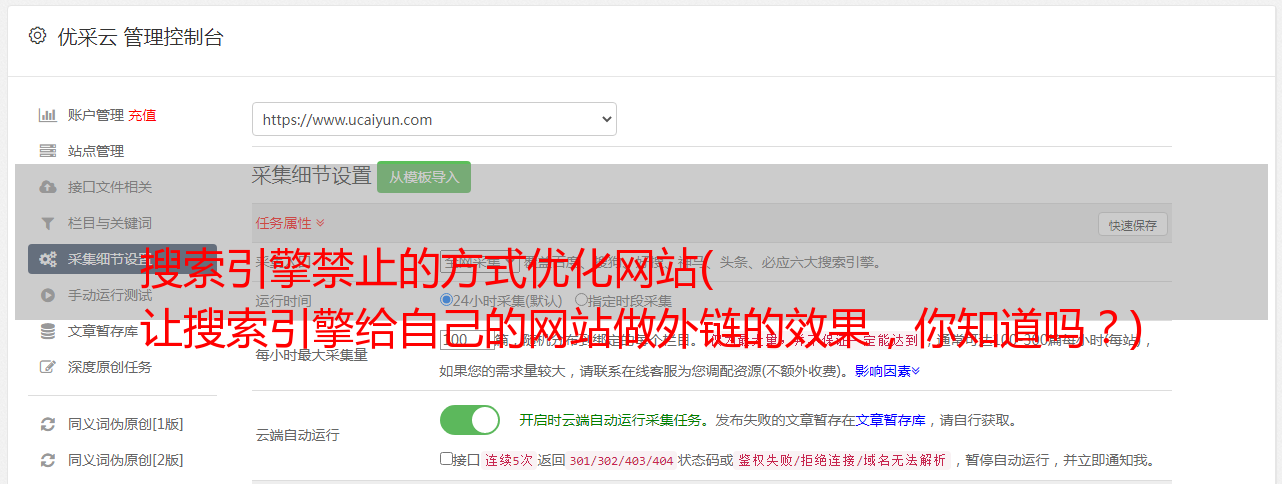Click the server icon beside 站点管理
Image resolution: width=1282 pixels, height=484 pixels.
[x=47, y=151]
